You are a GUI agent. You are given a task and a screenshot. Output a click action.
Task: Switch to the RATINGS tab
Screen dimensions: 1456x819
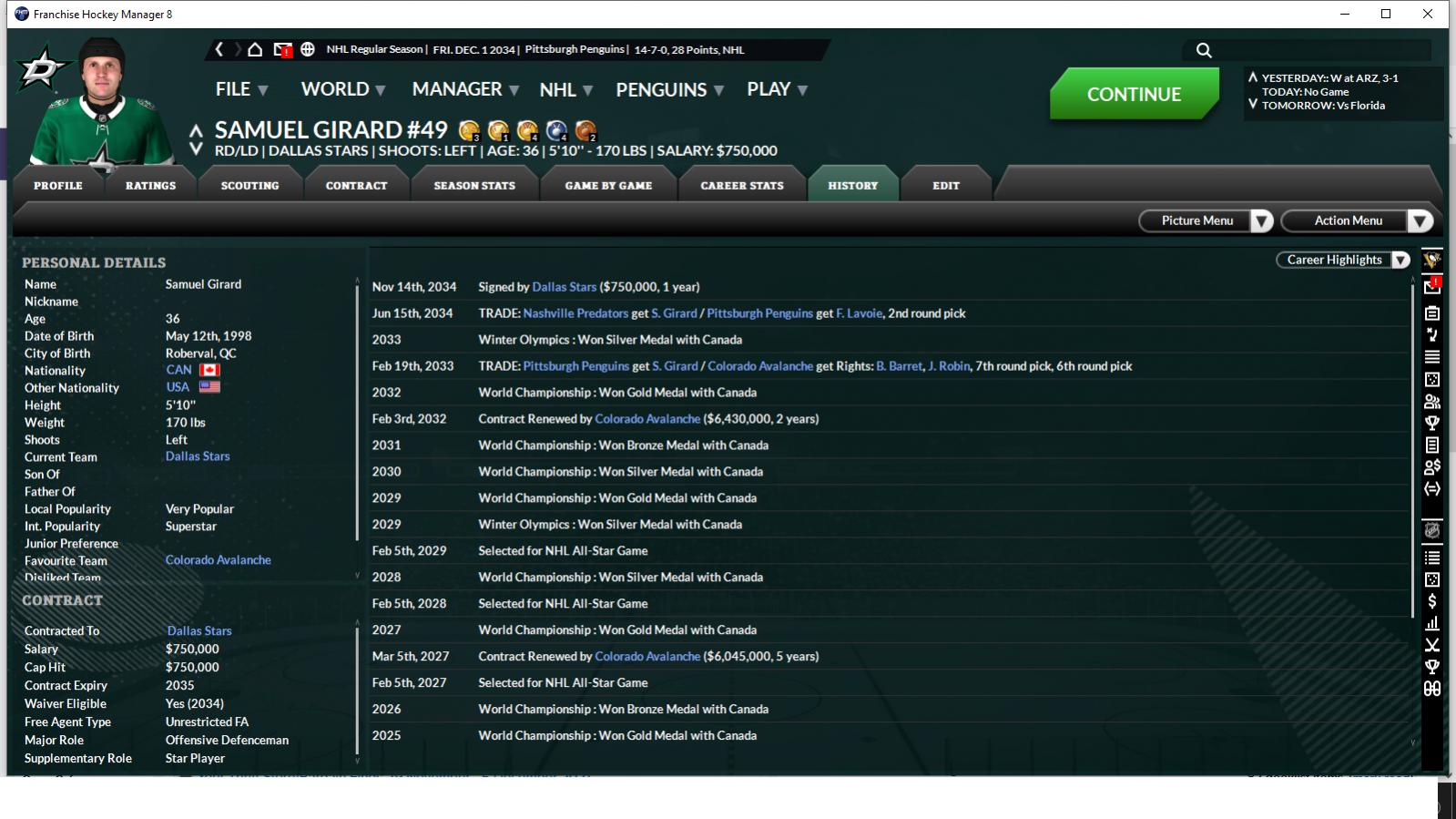(151, 185)
